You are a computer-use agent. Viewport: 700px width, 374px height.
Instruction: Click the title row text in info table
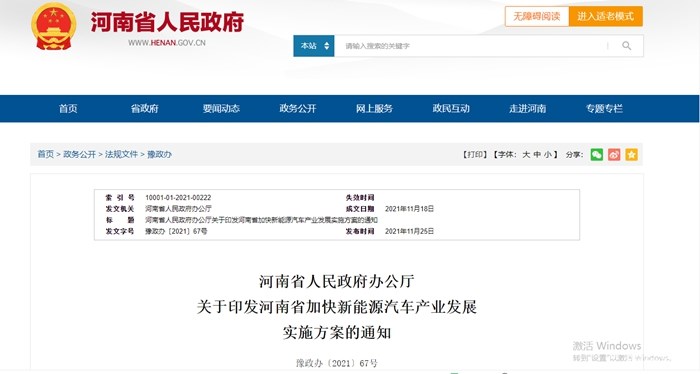262,220
